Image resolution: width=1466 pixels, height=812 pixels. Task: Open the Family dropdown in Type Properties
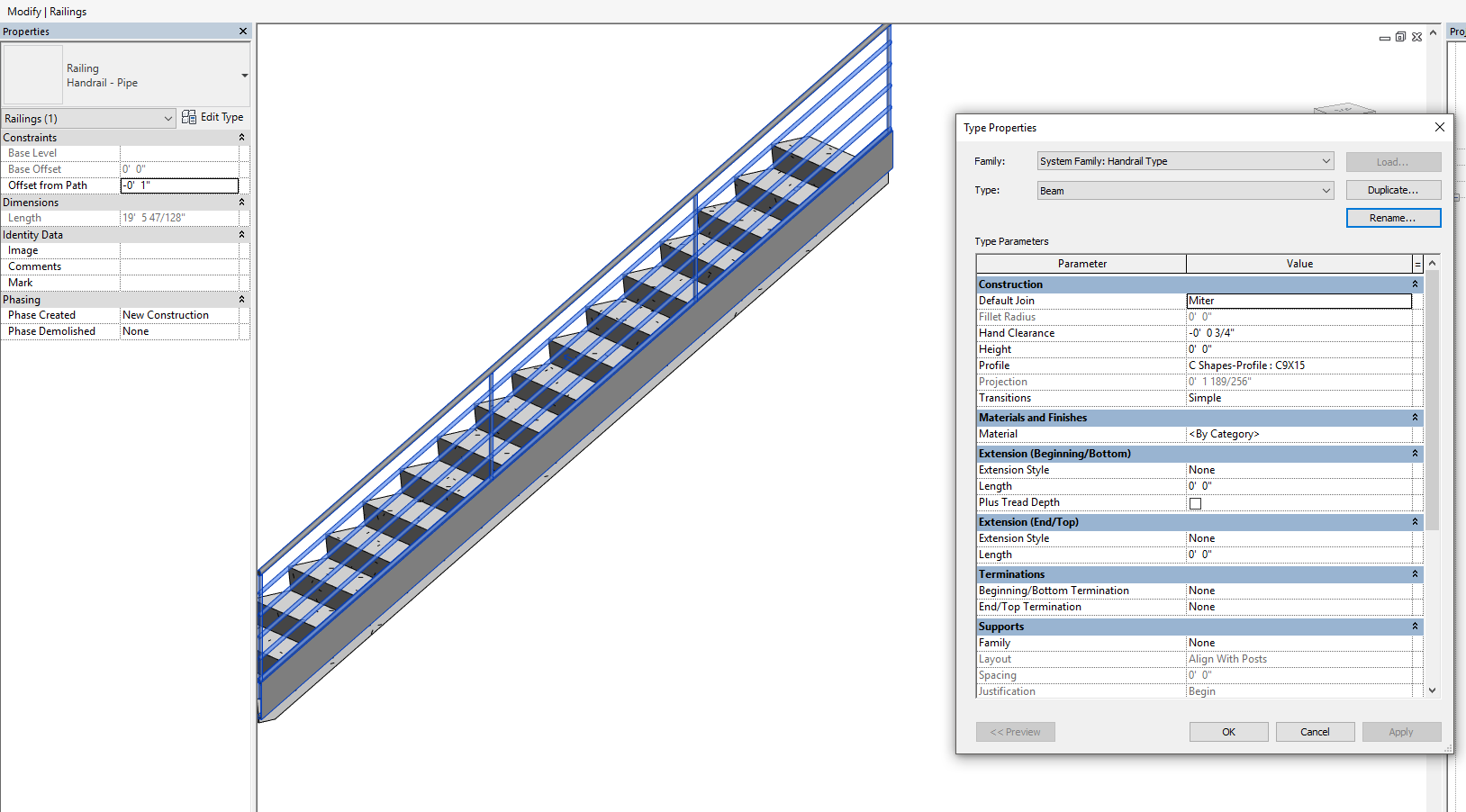1326,161
